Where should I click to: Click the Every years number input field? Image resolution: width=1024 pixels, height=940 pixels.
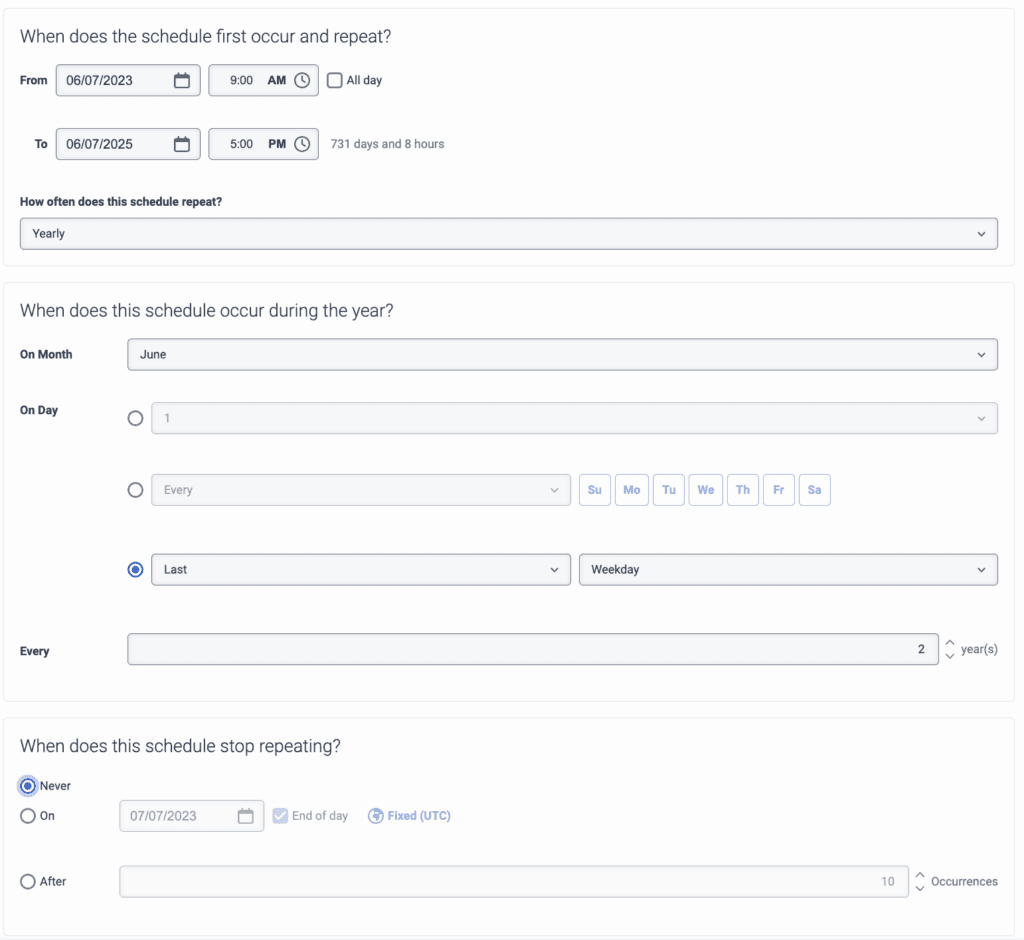coord(532,649)
